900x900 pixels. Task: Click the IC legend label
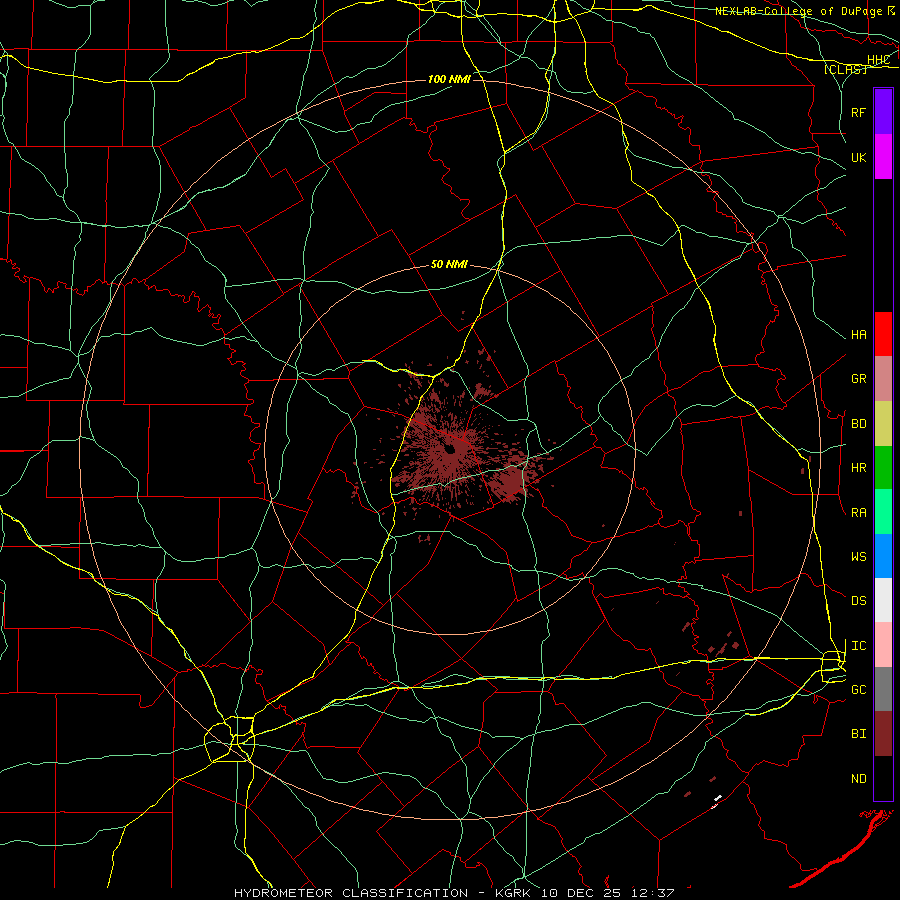click(859, 646)
